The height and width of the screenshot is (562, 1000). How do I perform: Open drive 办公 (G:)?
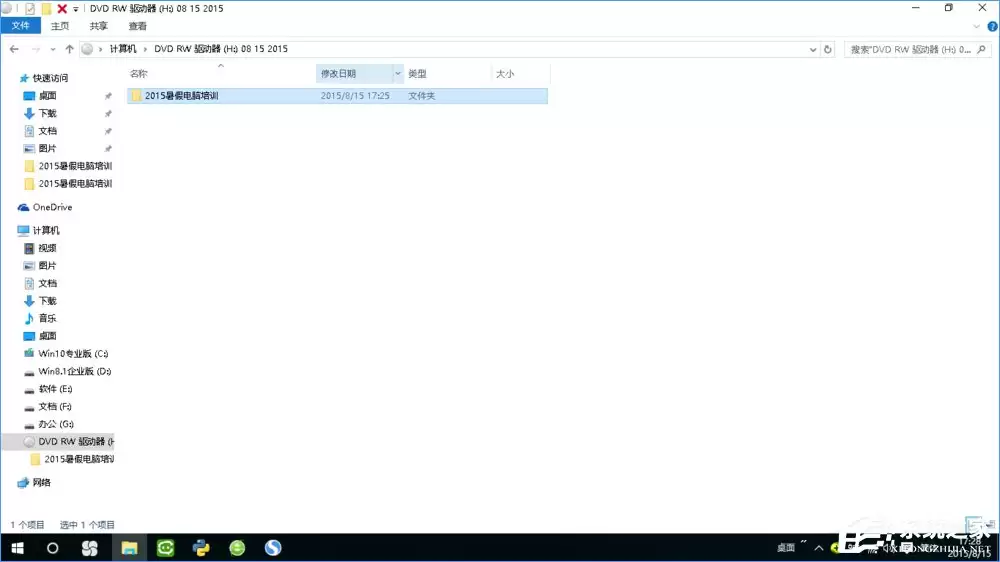55,424
